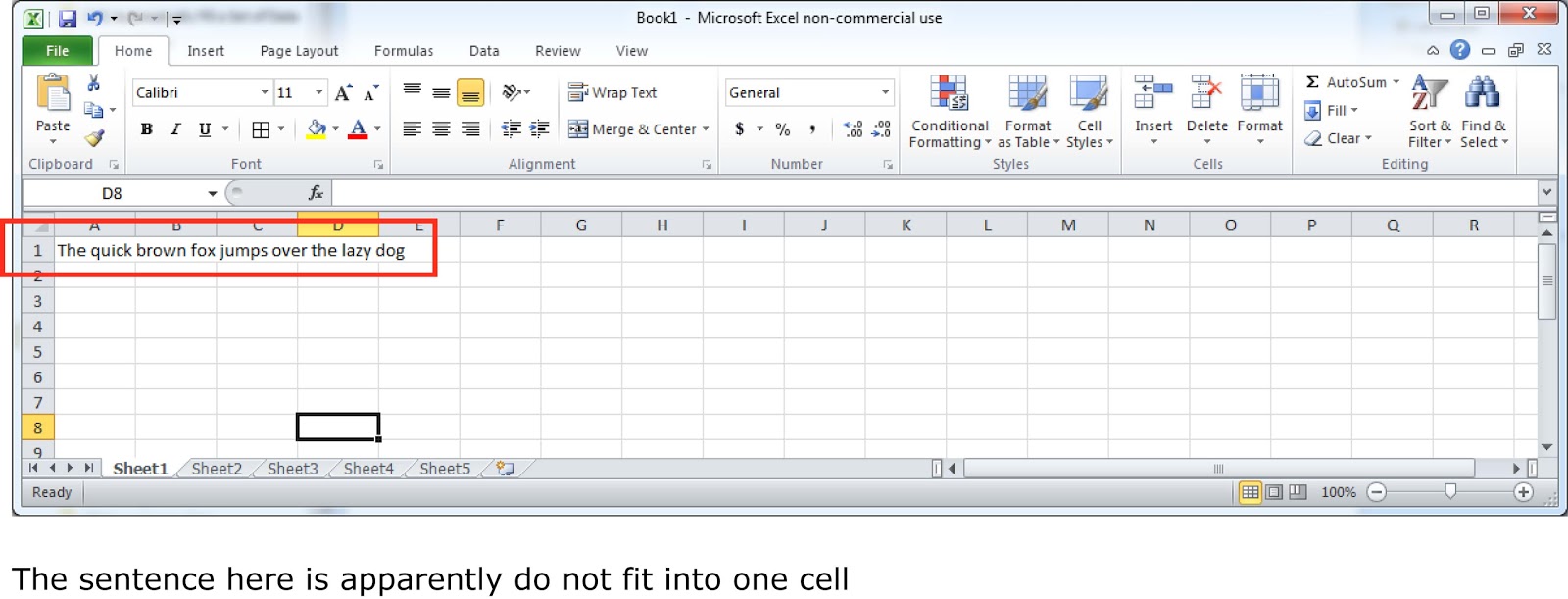
Task: Click the Save icon in quick access toolbar
Action: [67, 19]
